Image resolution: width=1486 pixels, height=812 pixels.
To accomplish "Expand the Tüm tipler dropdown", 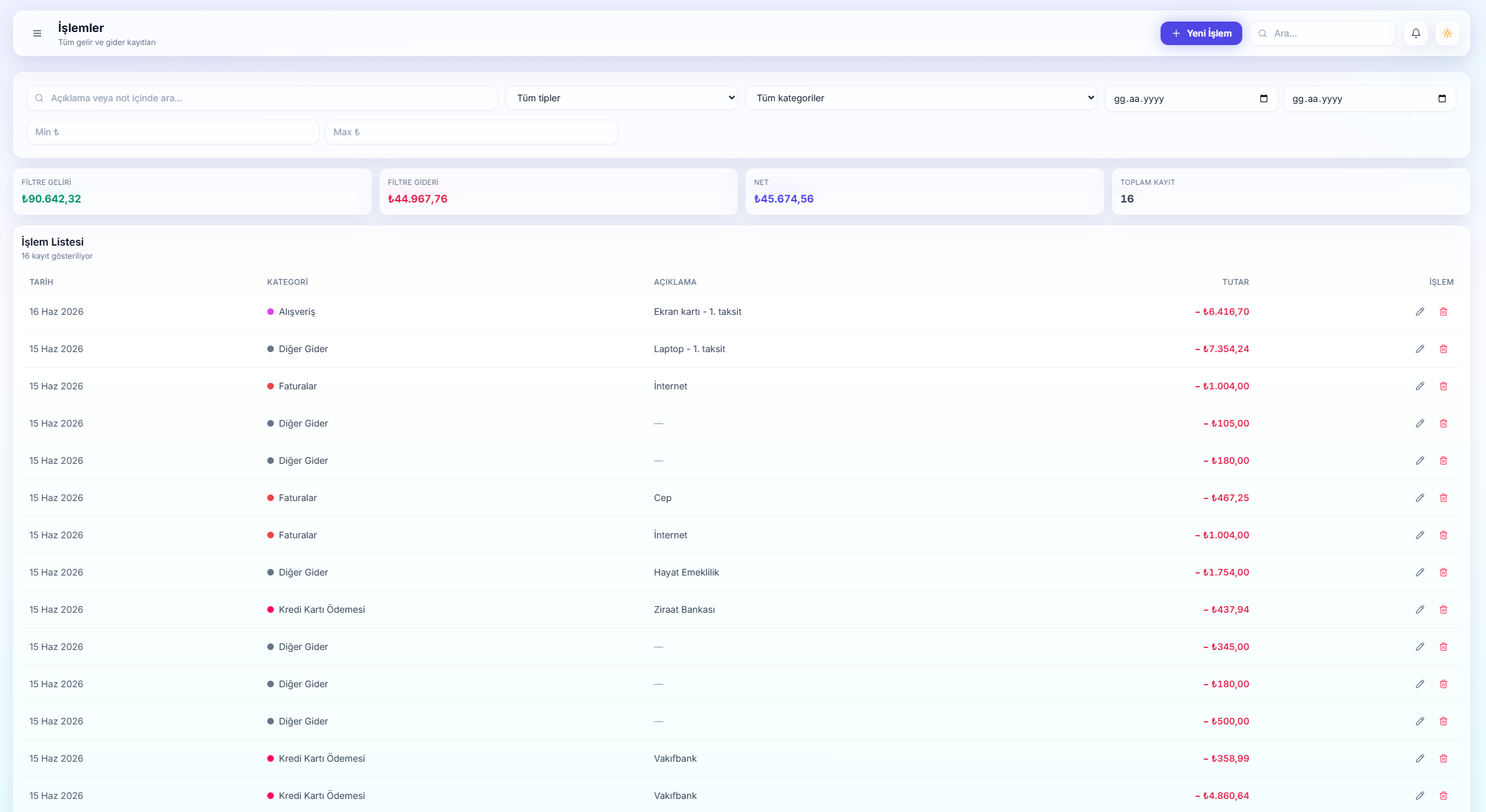I will (621, 98).
